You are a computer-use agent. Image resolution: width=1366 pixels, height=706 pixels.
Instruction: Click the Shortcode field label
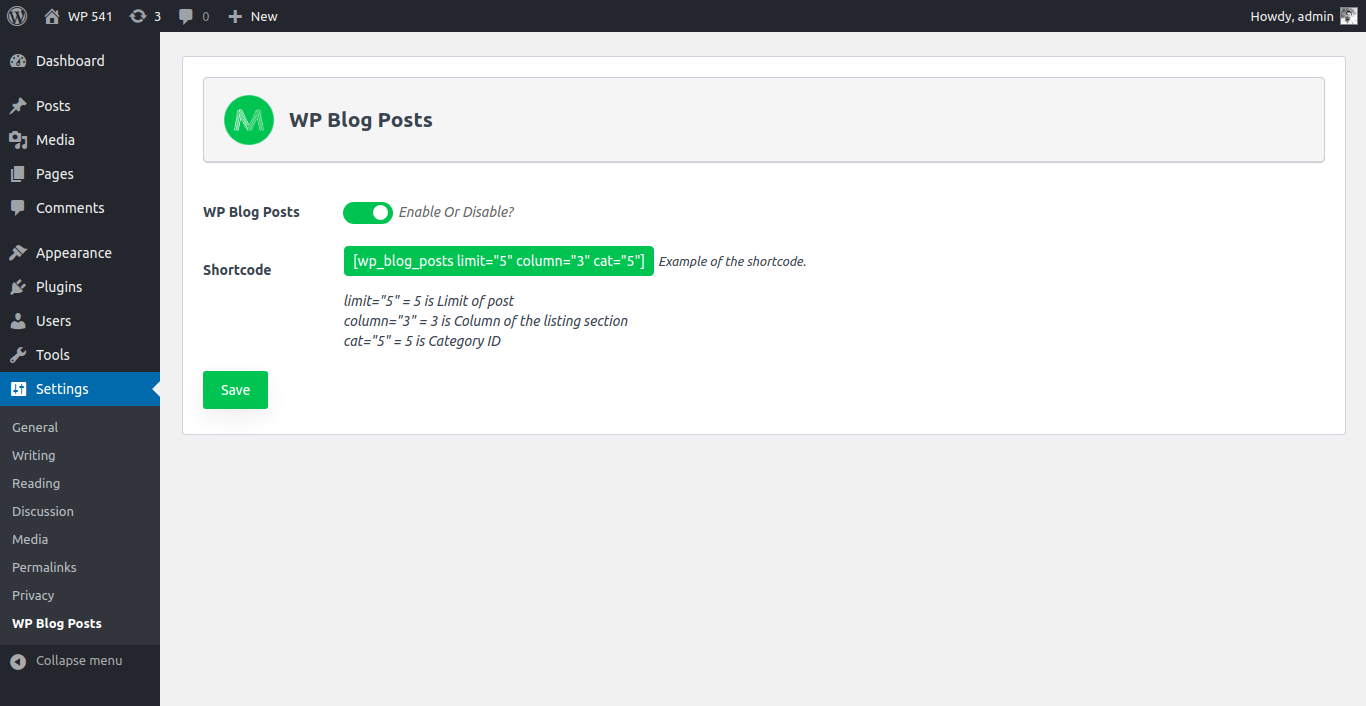(237, 270)
